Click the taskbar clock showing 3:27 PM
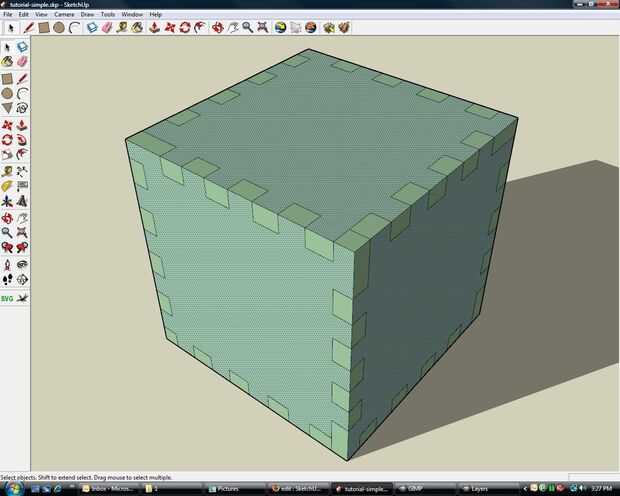Screen dimensions: 620x496 point(603,489)
